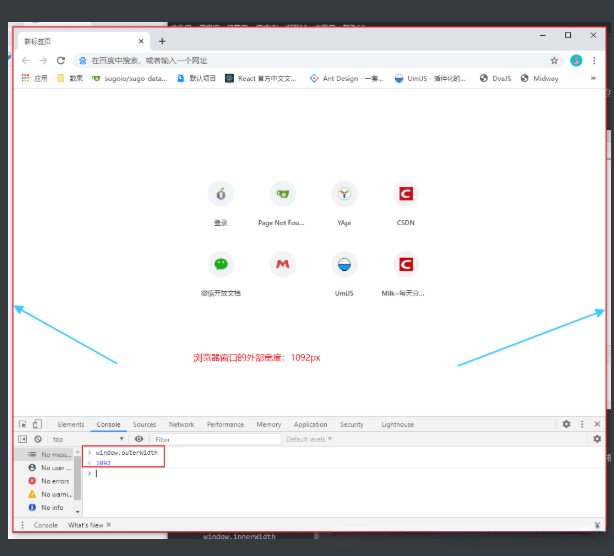Click the window.outerWidth console entry

tap(126, 452)
